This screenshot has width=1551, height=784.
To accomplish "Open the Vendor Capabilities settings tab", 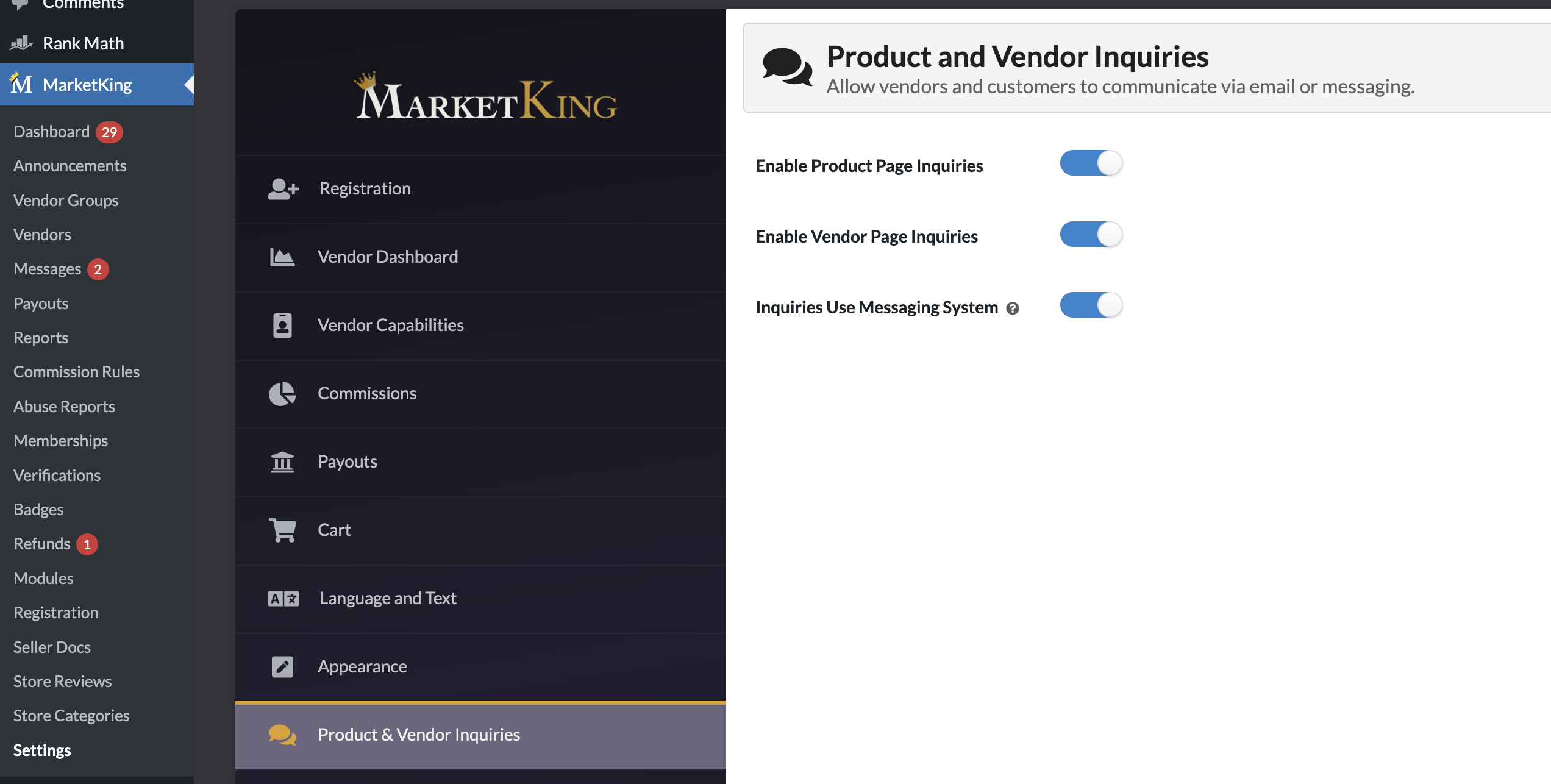I will click(480, 326).
